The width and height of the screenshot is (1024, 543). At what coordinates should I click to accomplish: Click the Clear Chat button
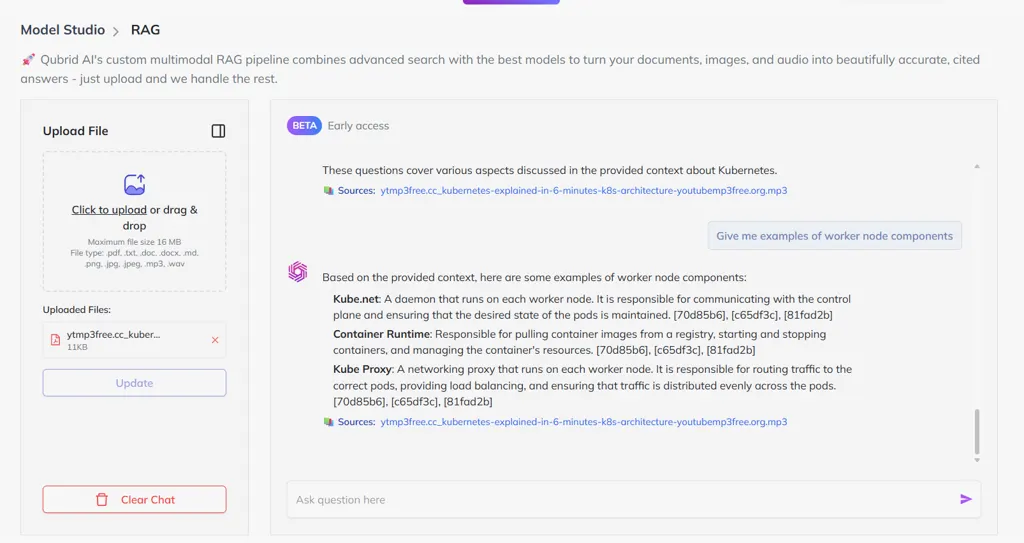pos(135,499)
